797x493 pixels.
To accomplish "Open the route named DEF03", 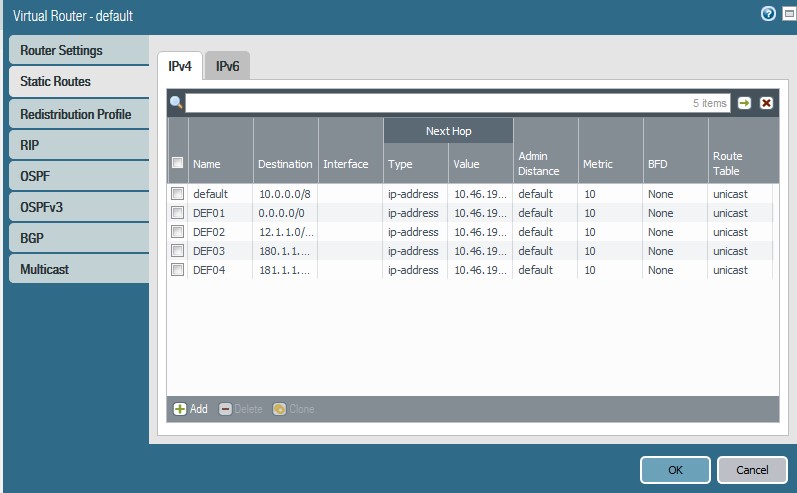I will point(209,251).
